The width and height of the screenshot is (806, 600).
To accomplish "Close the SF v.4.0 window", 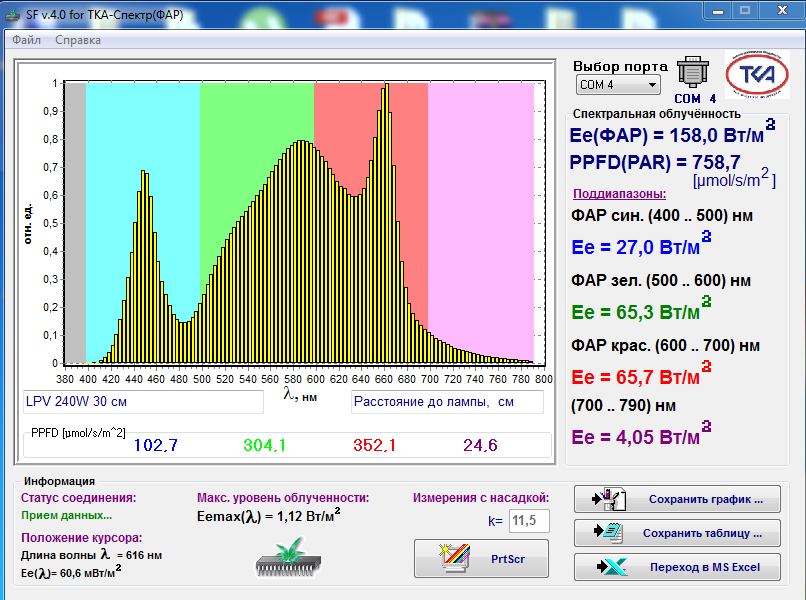I will point(782,11).
